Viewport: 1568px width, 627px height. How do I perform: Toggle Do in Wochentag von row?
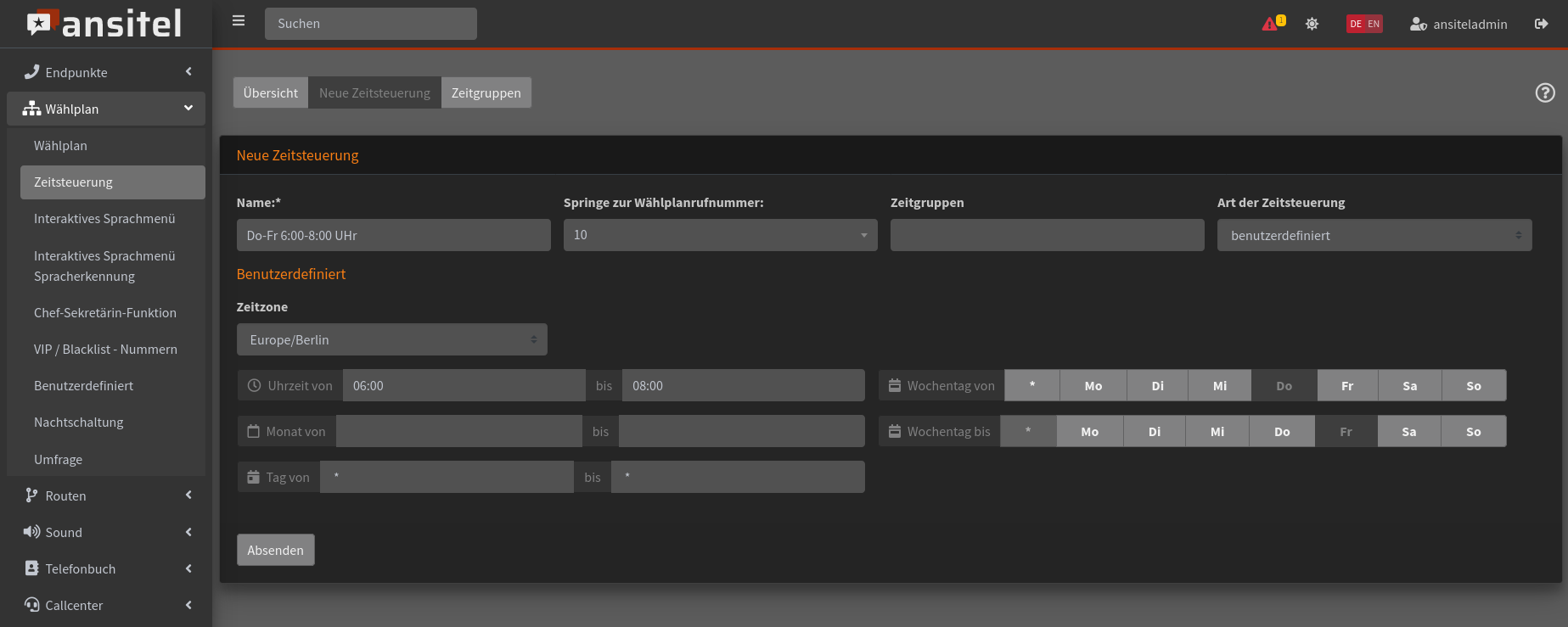point(1284,386)
